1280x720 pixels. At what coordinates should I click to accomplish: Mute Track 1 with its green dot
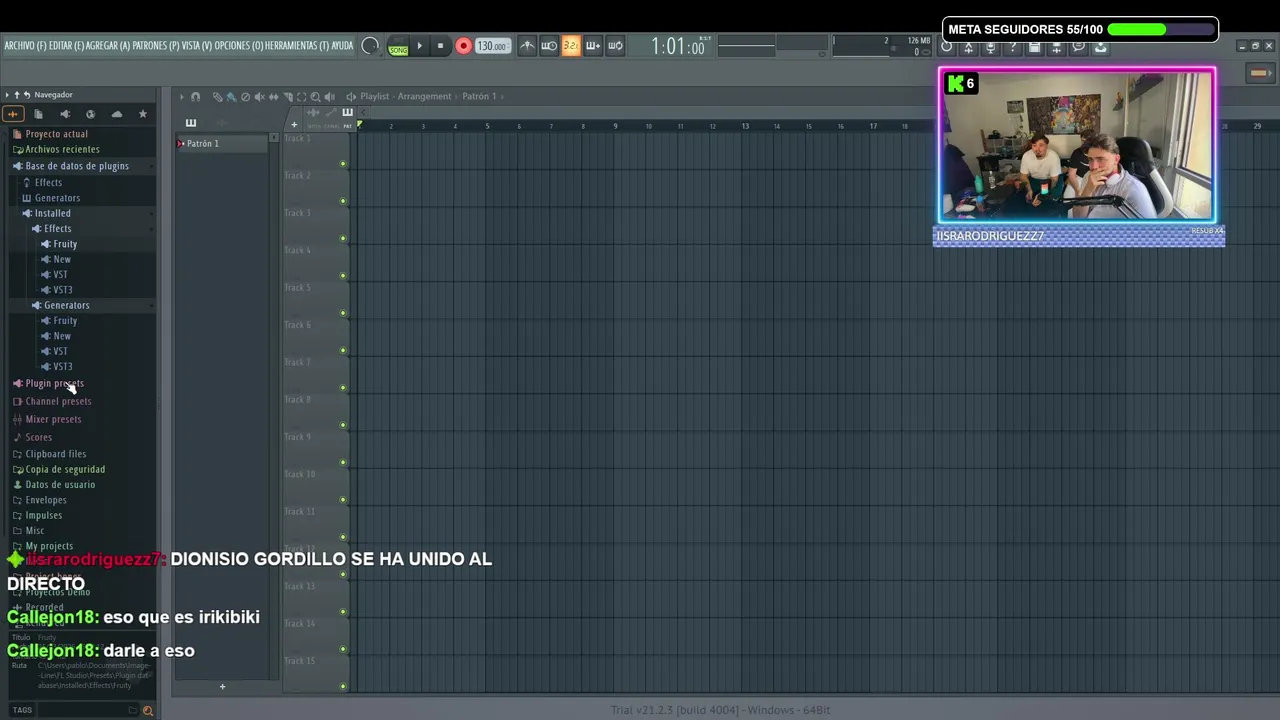click(343, 163)
